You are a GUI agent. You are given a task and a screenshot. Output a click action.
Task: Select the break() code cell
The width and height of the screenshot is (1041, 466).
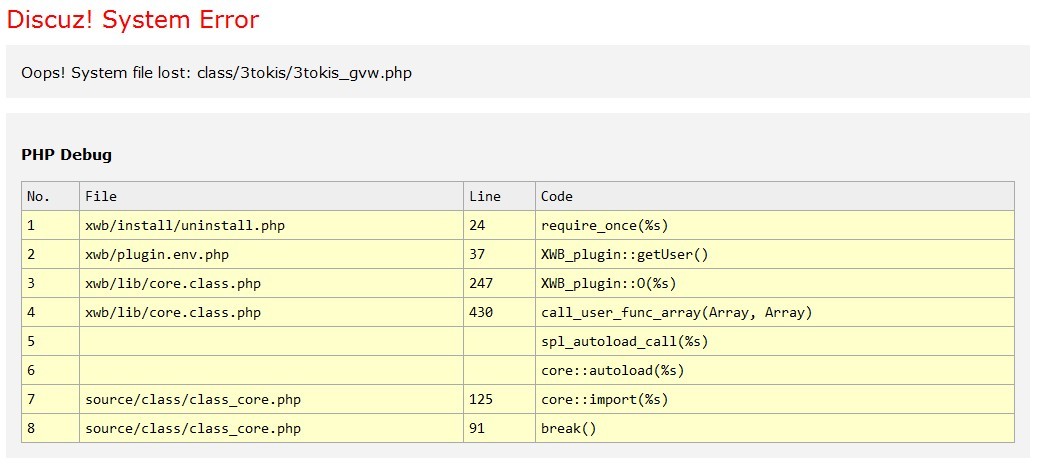click(x=775, y=428)
